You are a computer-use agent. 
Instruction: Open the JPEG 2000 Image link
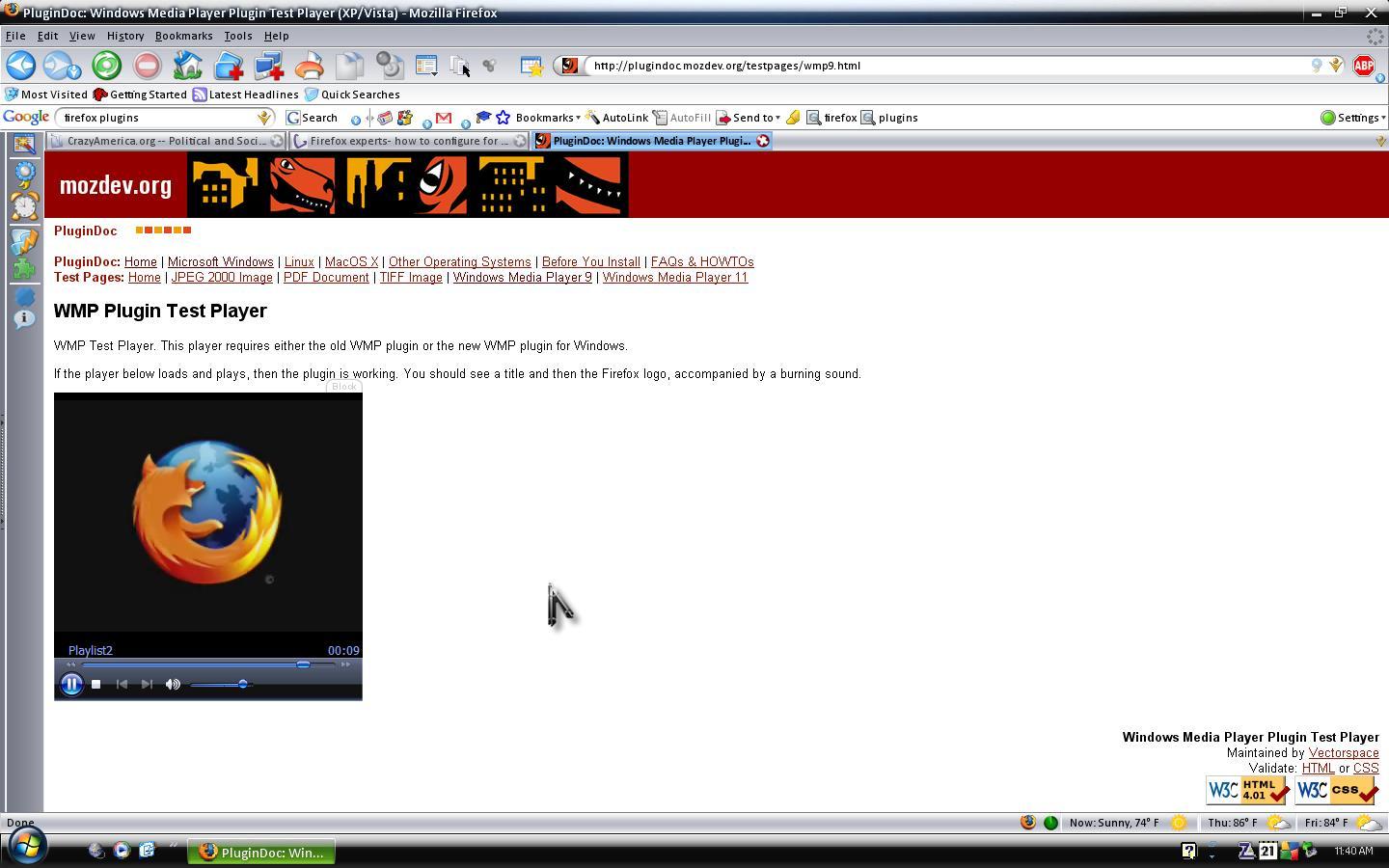(222, 277)
